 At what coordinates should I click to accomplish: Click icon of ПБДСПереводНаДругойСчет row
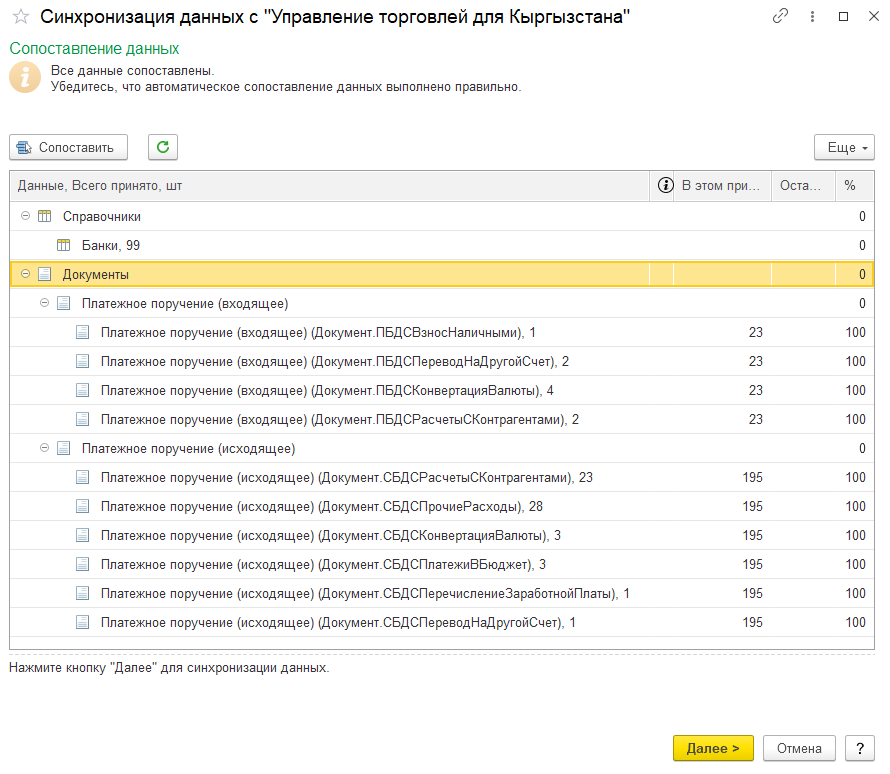(83, 361)
